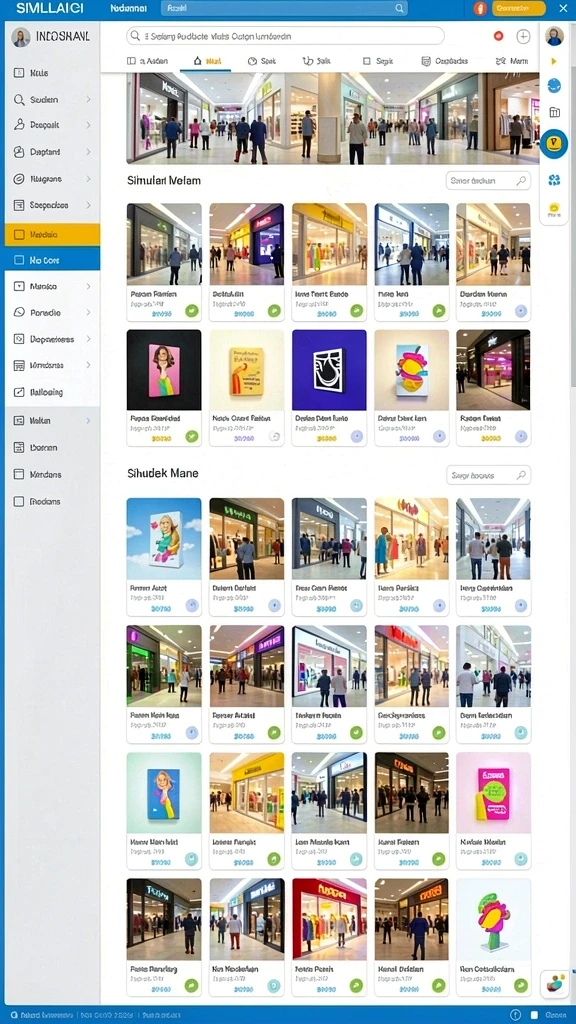The image size is (576, 1024).
Task: Click the magnifier in the 'Sihudek Mane' section search
Action: (x=521, y=475)
